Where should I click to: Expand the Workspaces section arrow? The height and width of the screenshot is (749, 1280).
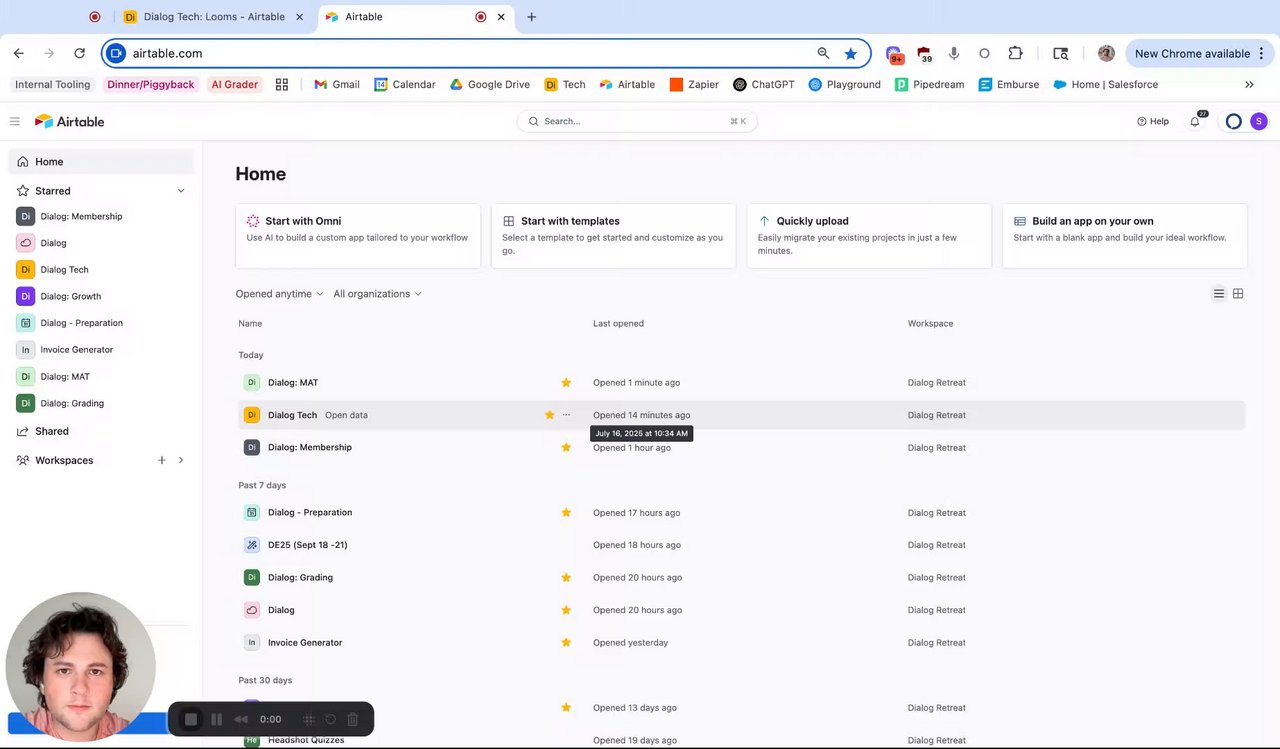[x=181, y=460]
